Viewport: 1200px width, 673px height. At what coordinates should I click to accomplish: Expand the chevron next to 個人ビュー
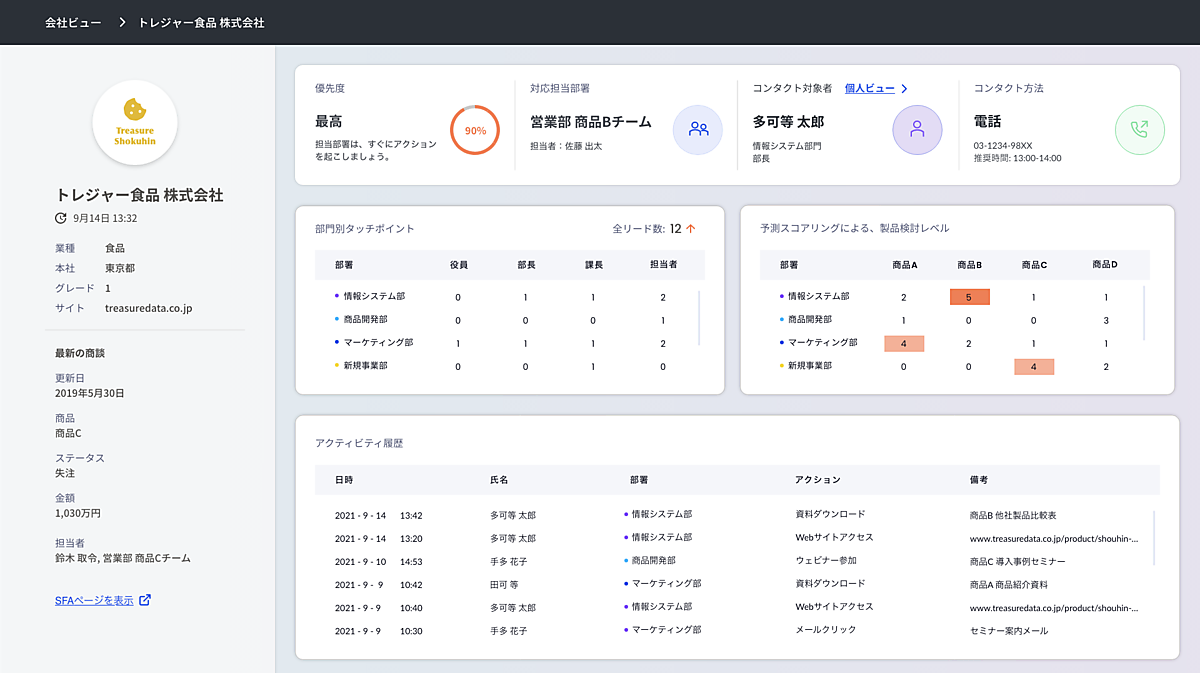click(904, 88)
